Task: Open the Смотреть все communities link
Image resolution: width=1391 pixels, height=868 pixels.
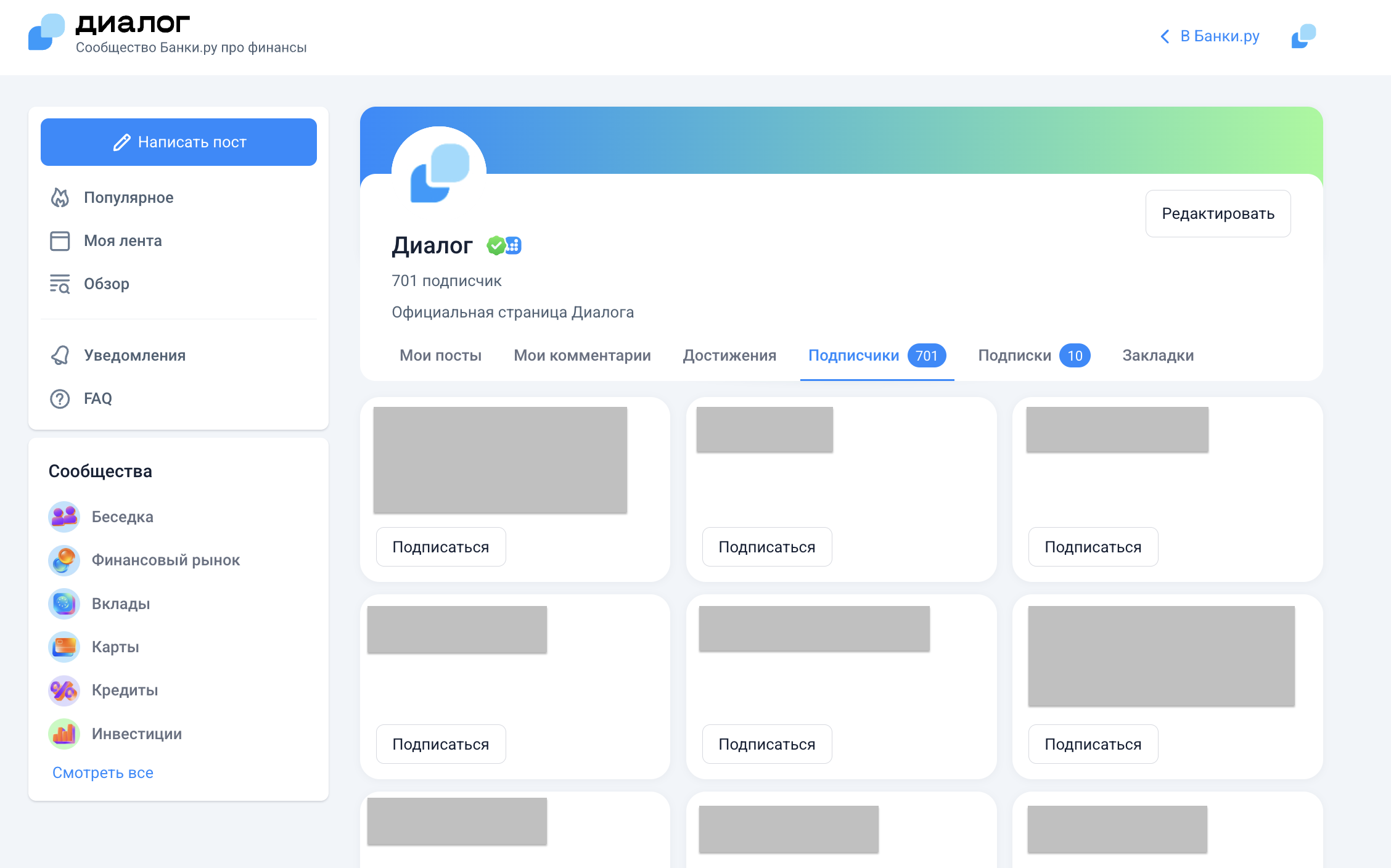Action: (x=103, y=773)
